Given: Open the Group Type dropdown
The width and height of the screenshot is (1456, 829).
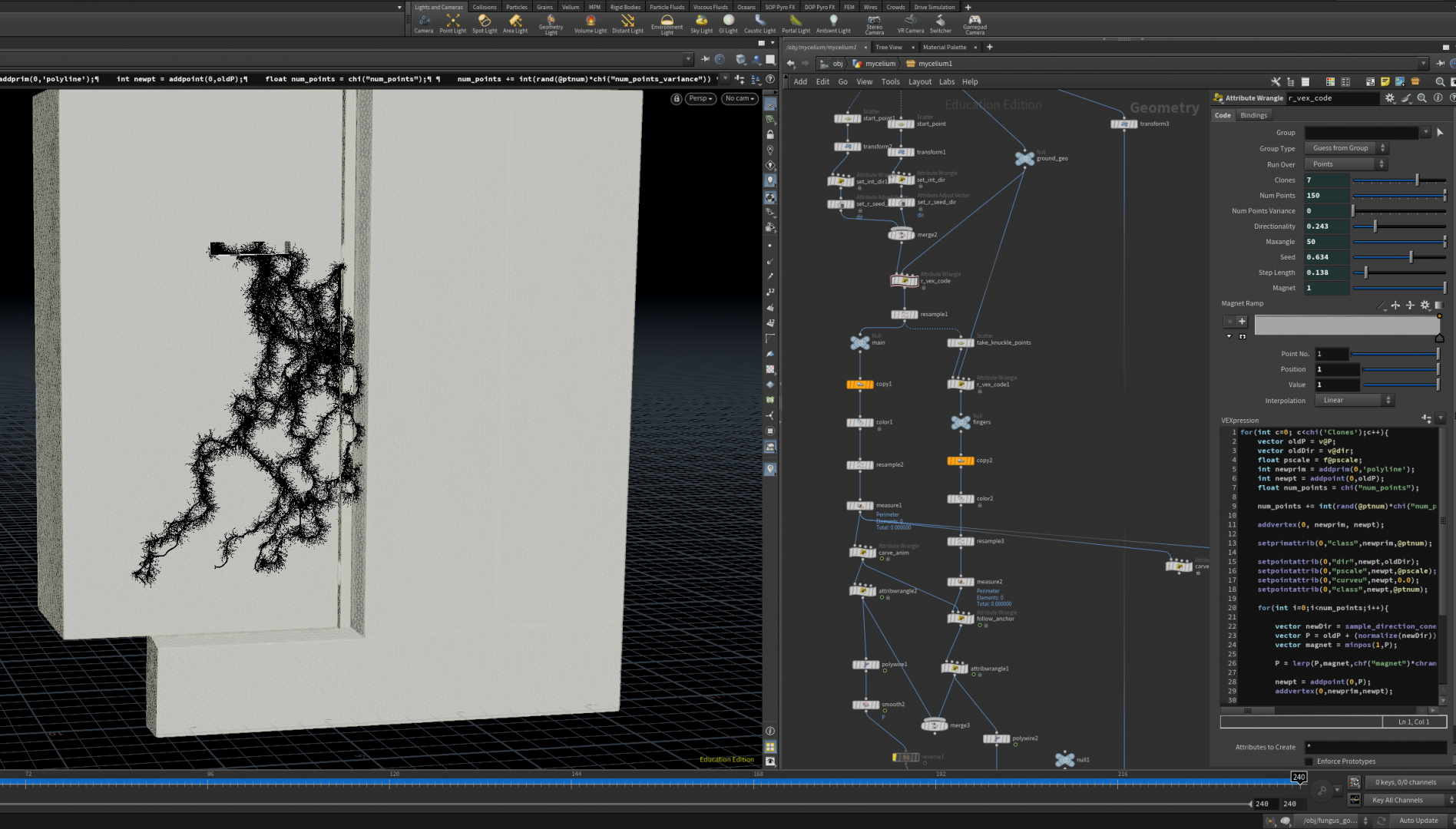Looking at the screenshot, I should click(x=1345, y=148).
